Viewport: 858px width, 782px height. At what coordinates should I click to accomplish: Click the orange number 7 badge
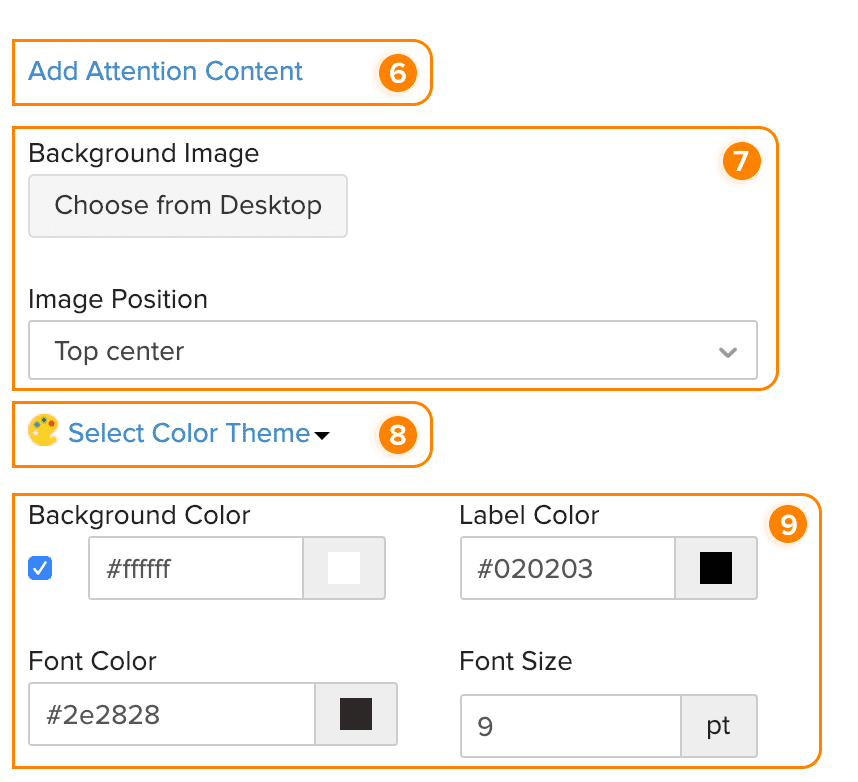741,162
